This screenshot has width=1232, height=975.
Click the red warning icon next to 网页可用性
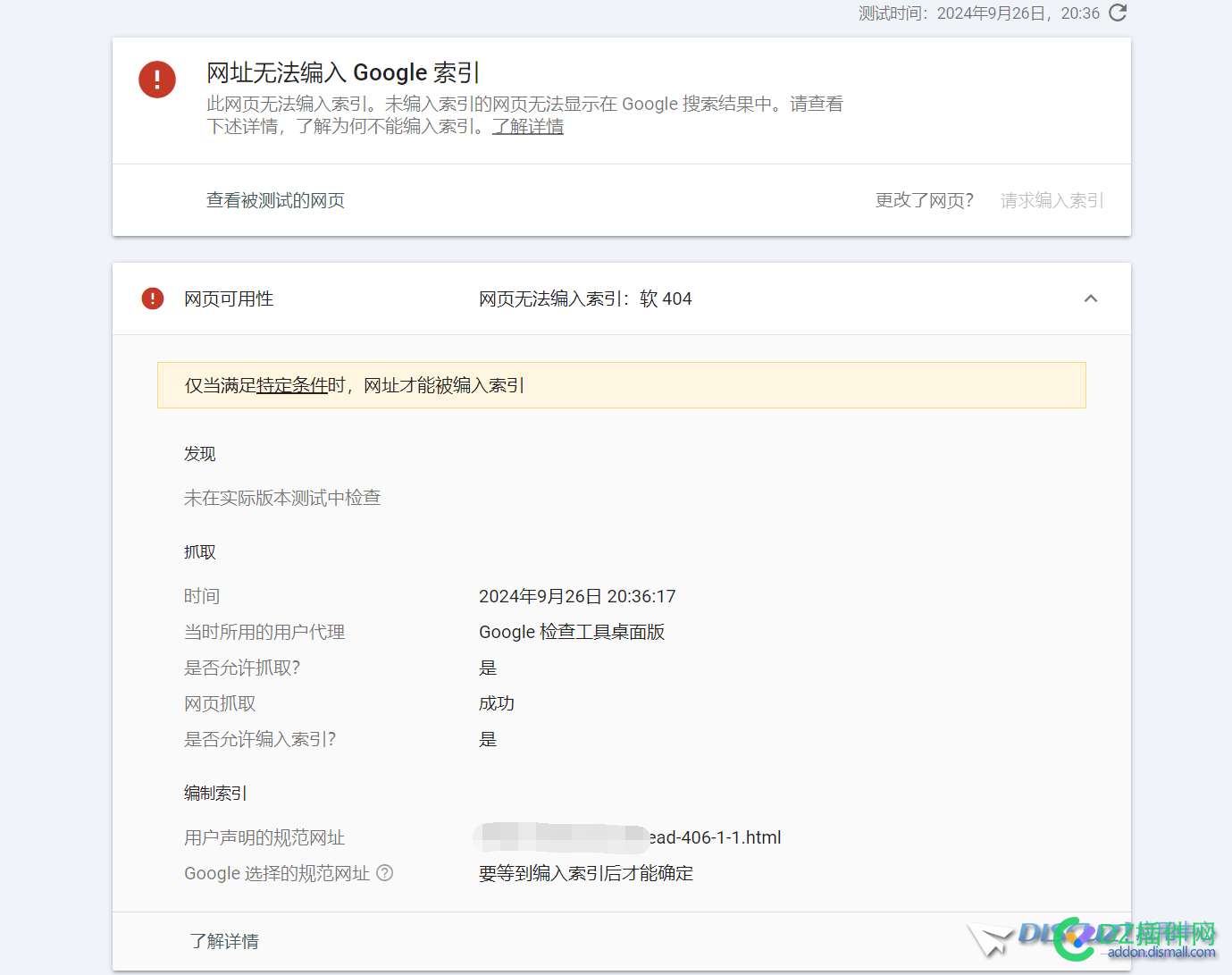click(x=153, y=298)
